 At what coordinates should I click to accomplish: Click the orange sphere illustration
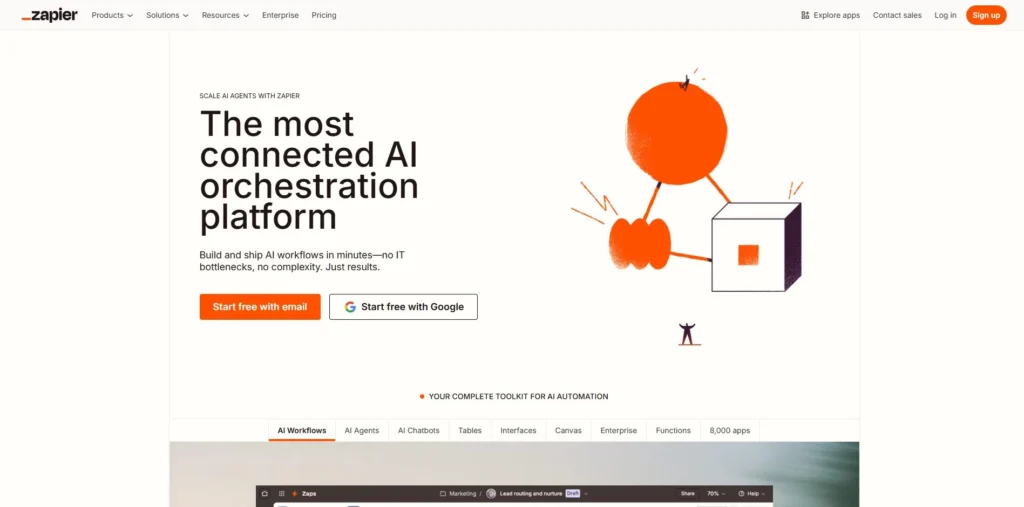pos(676,133)
